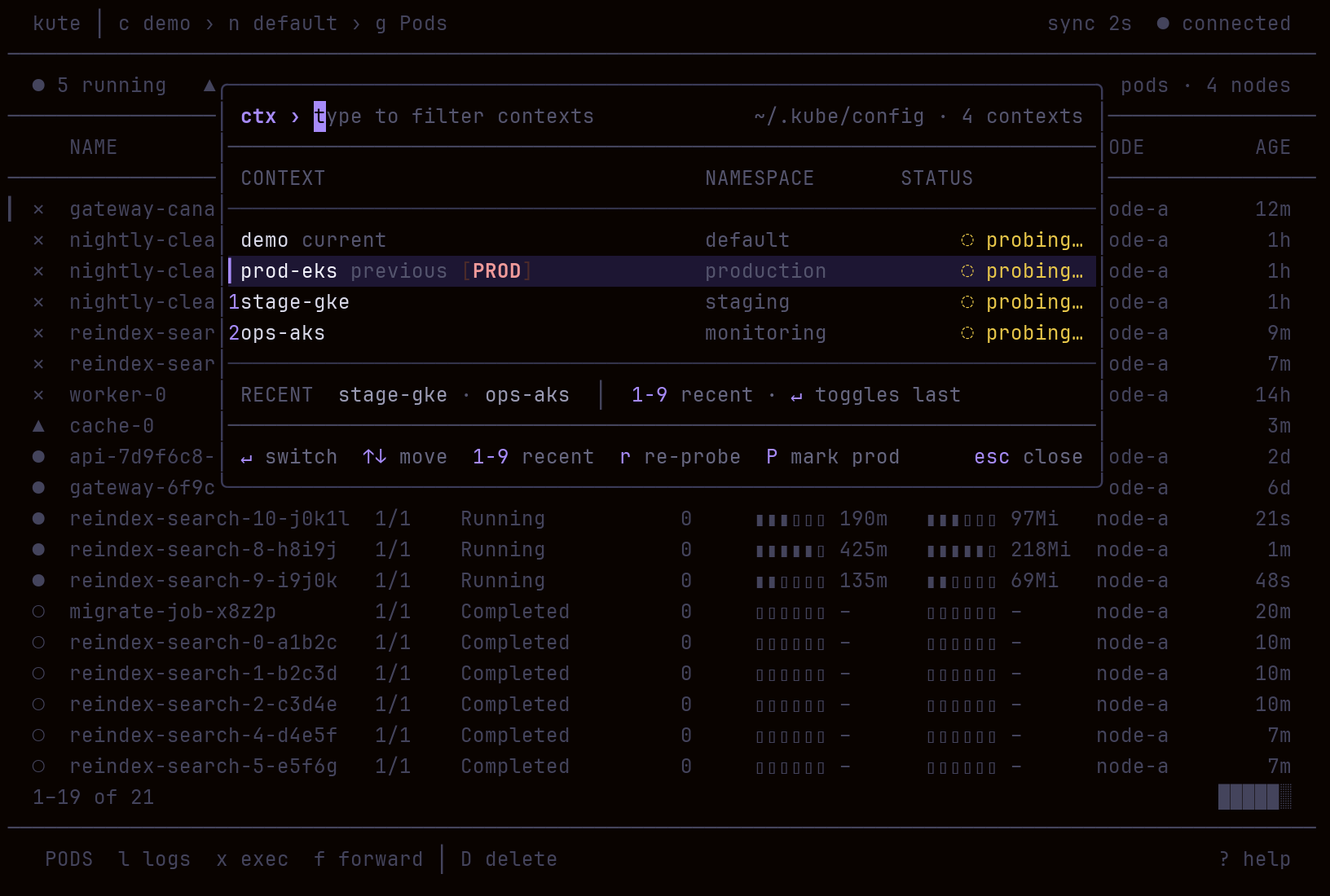Click the ? help shortcut

click(1255, 859)
